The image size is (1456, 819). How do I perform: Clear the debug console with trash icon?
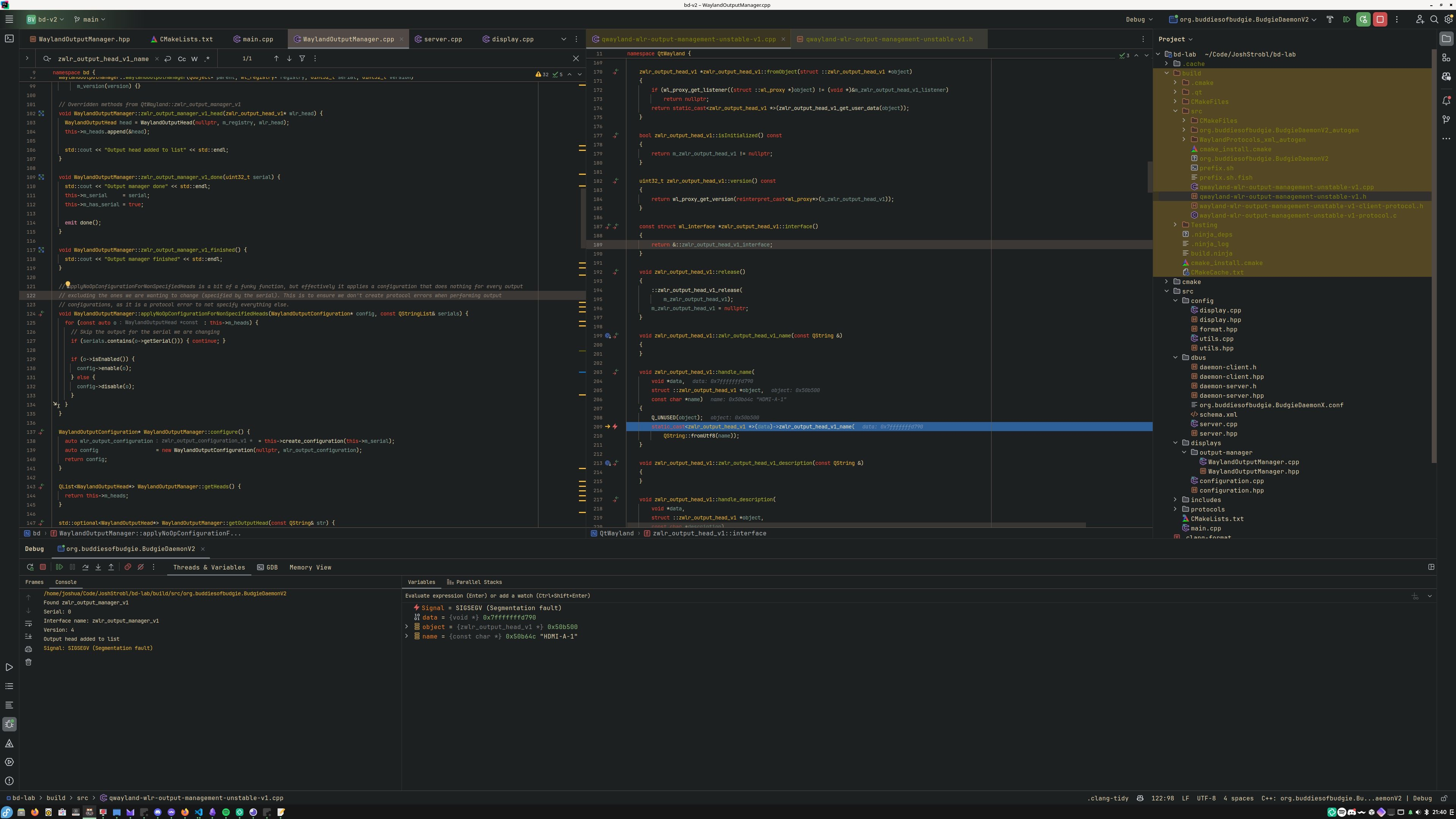(x=28, y=662)
